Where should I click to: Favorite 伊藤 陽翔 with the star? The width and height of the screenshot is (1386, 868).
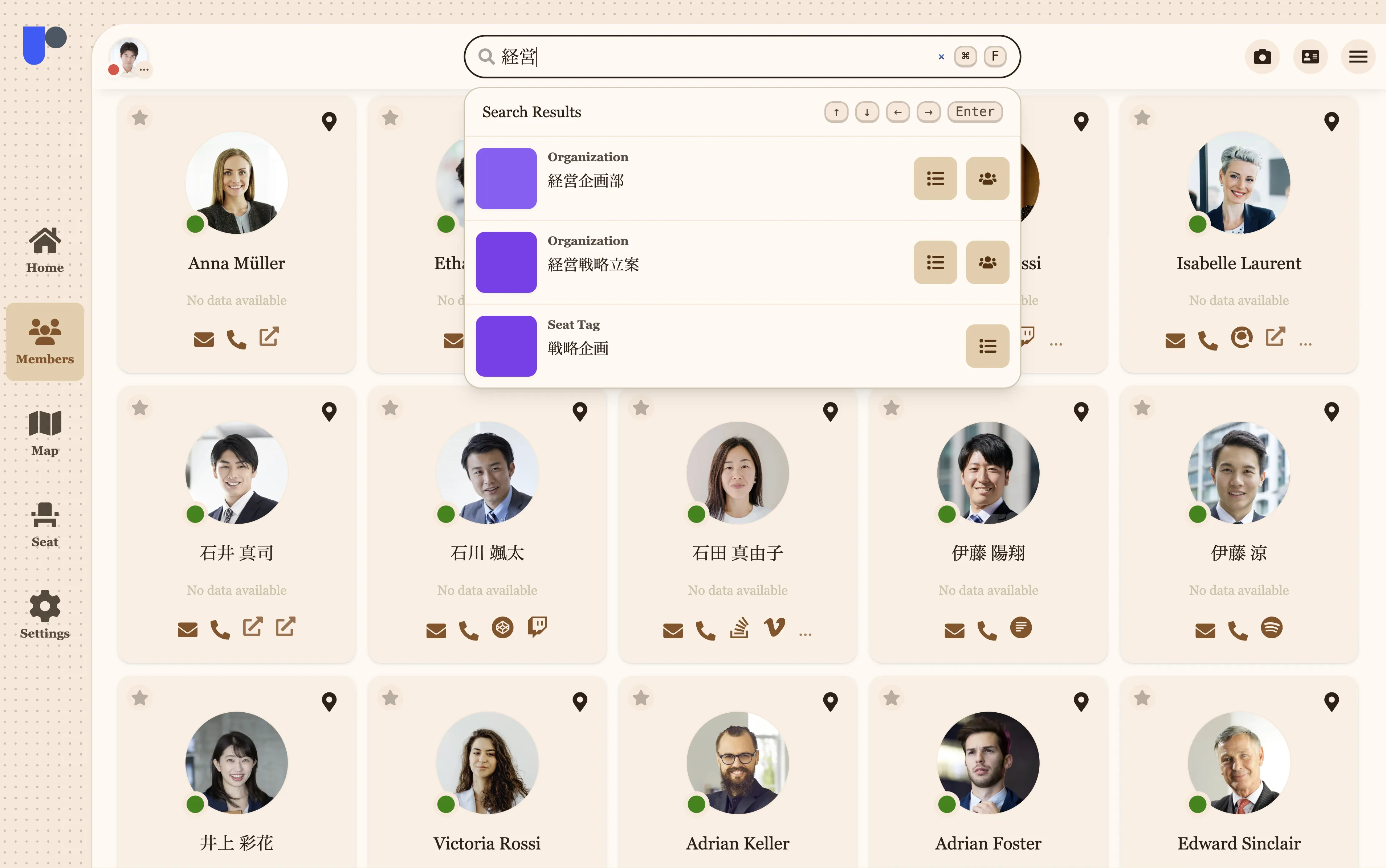coord(891,408)
